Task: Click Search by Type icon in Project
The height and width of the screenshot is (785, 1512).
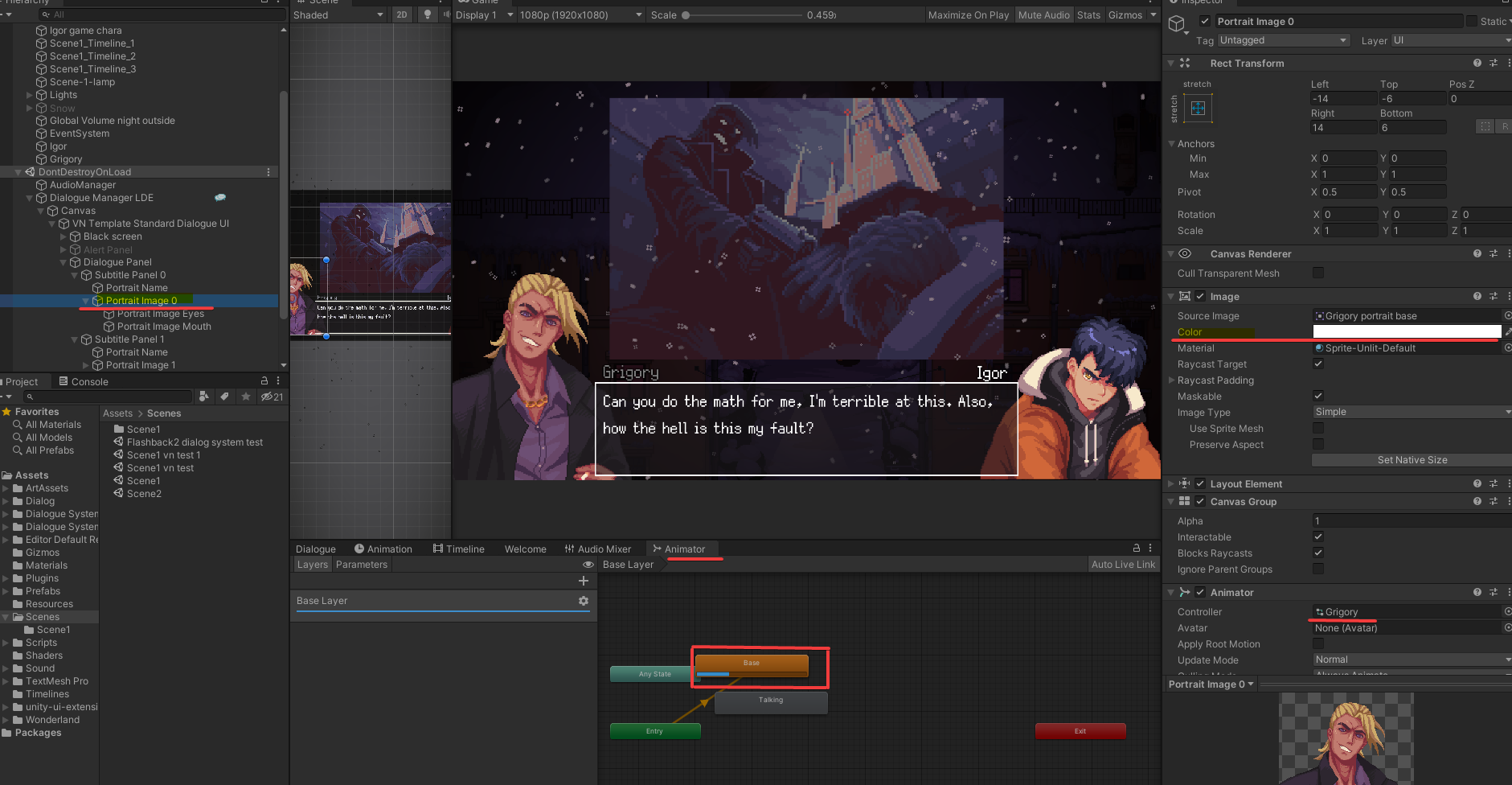Action: pyautogui.click(x=204, y=397)
